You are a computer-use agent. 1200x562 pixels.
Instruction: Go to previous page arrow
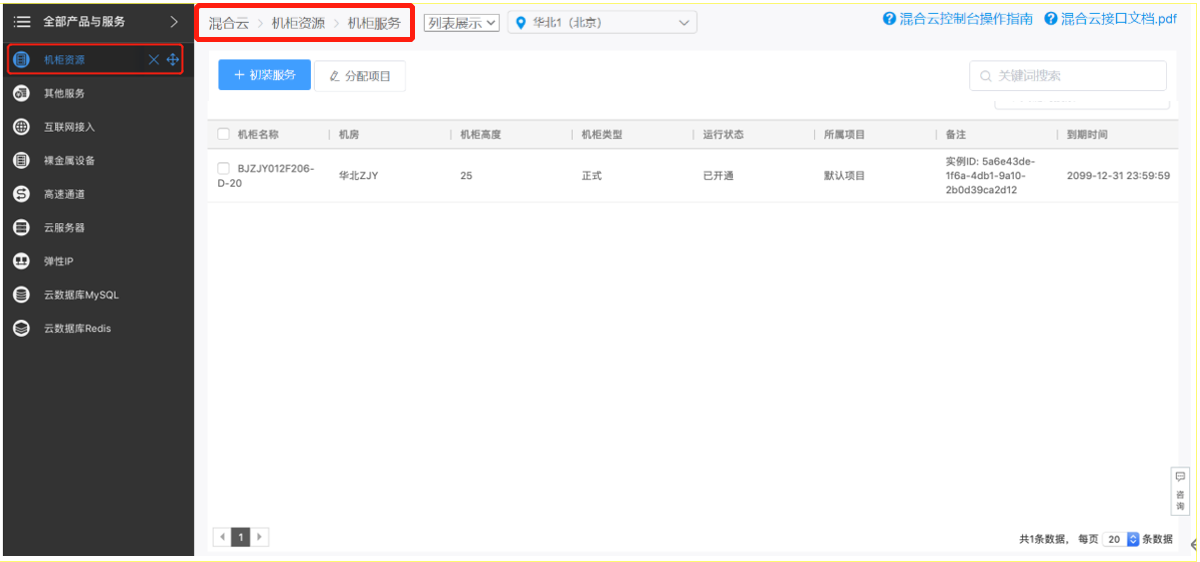pyautogui.click(x=222, y=537)
